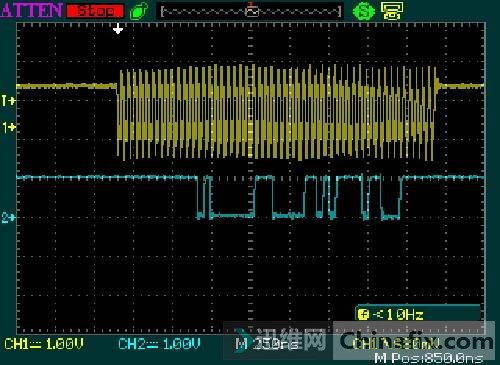
Task: Click the white trigger position arrow marker
Action: (118, 29)
